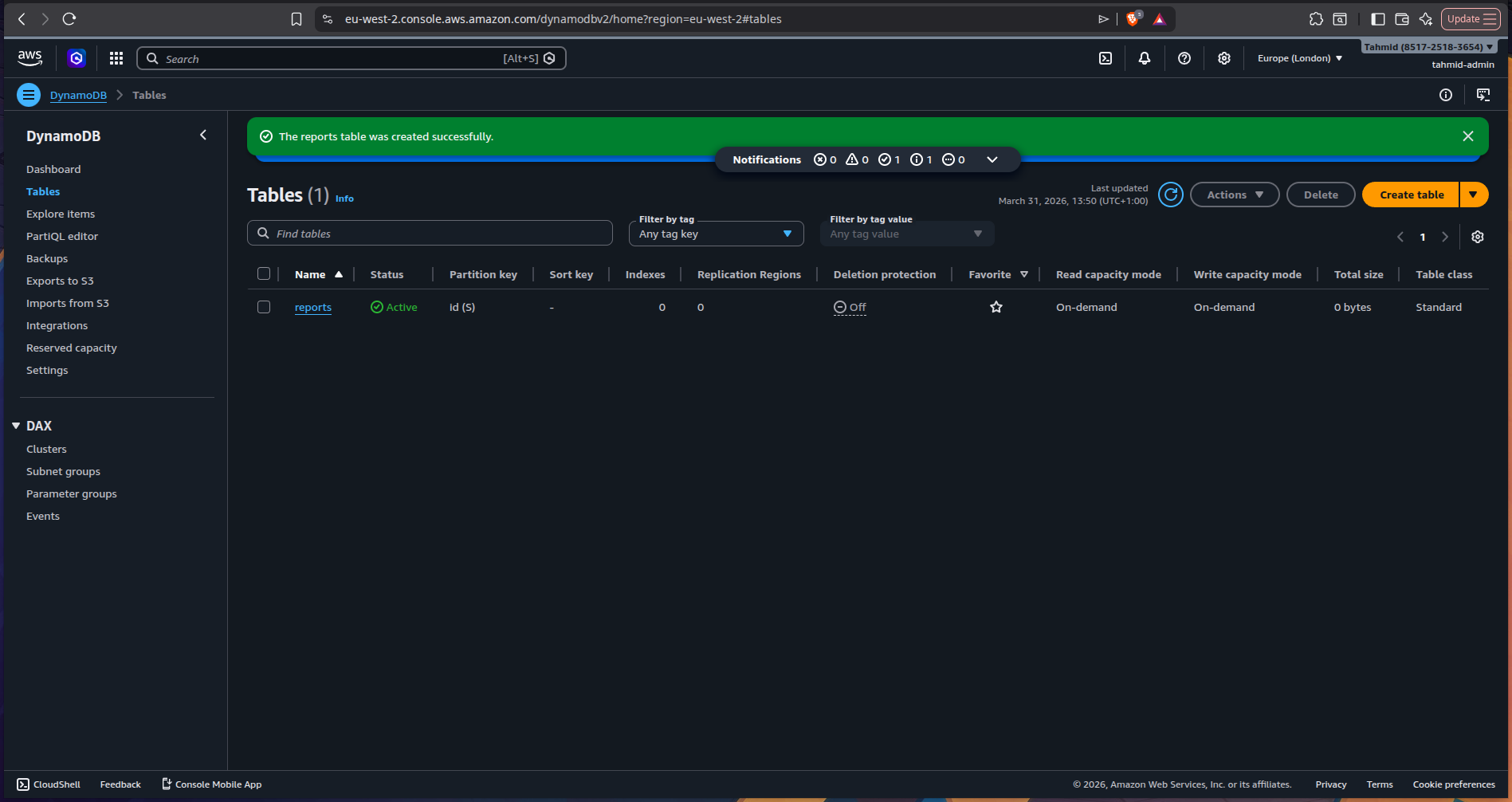Open the notifications bell
This screenshot has height=802, width=1512.
pyautogui.click(x=1145, y=58)
